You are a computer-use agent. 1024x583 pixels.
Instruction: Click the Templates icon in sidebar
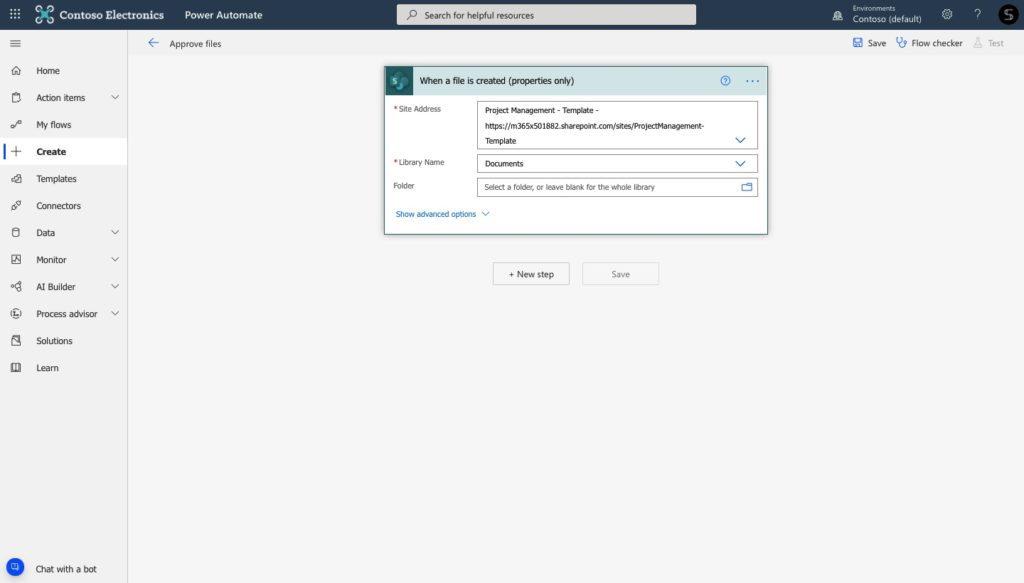tap(16, 178)
